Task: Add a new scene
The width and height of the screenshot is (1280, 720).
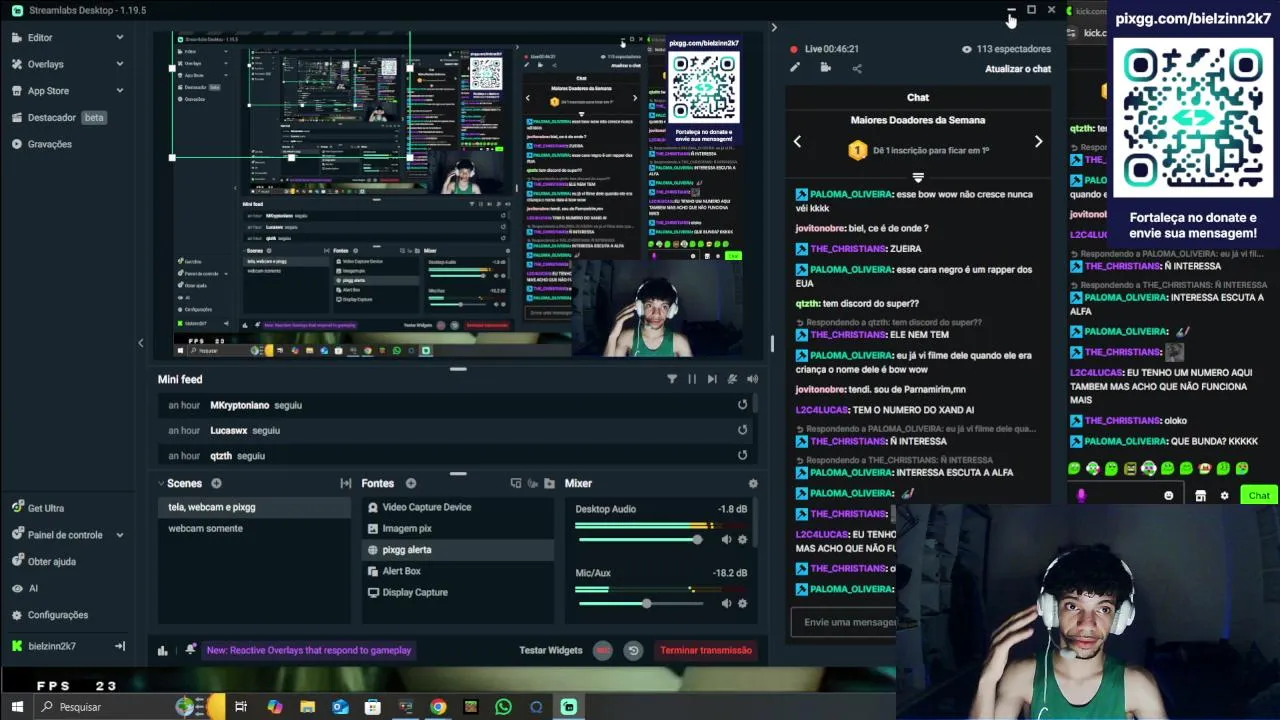Action: coord(216,483)
